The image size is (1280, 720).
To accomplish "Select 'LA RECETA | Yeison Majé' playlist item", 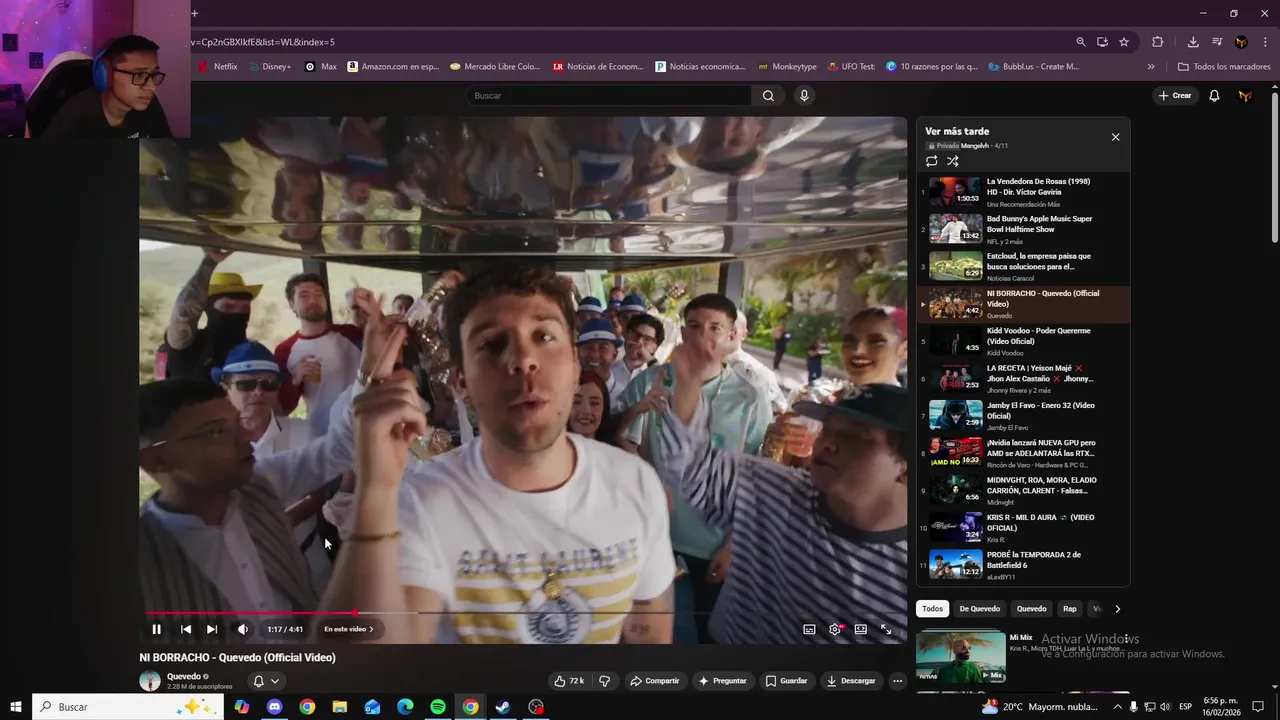I will tap(1024, 378).
